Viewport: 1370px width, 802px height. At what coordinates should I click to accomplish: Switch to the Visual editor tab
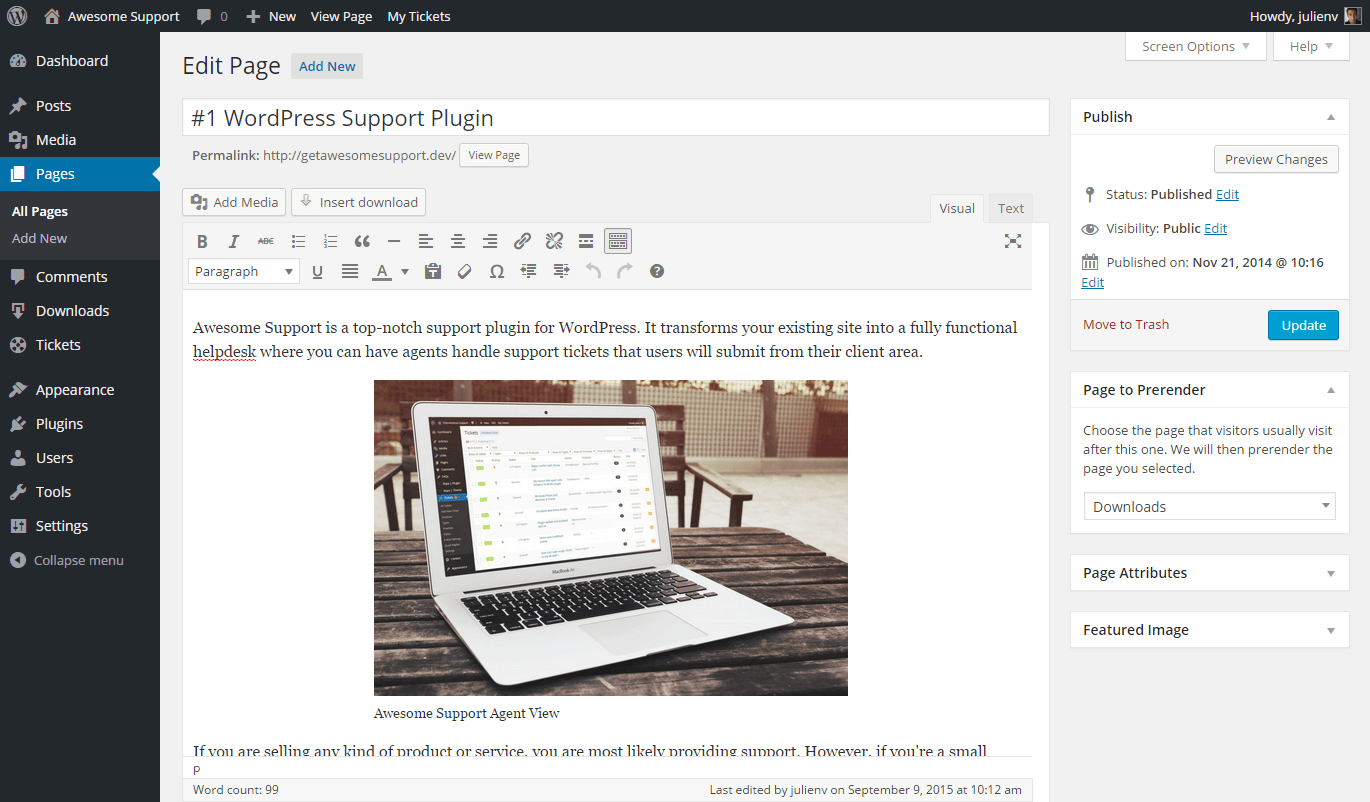point(957,208)
